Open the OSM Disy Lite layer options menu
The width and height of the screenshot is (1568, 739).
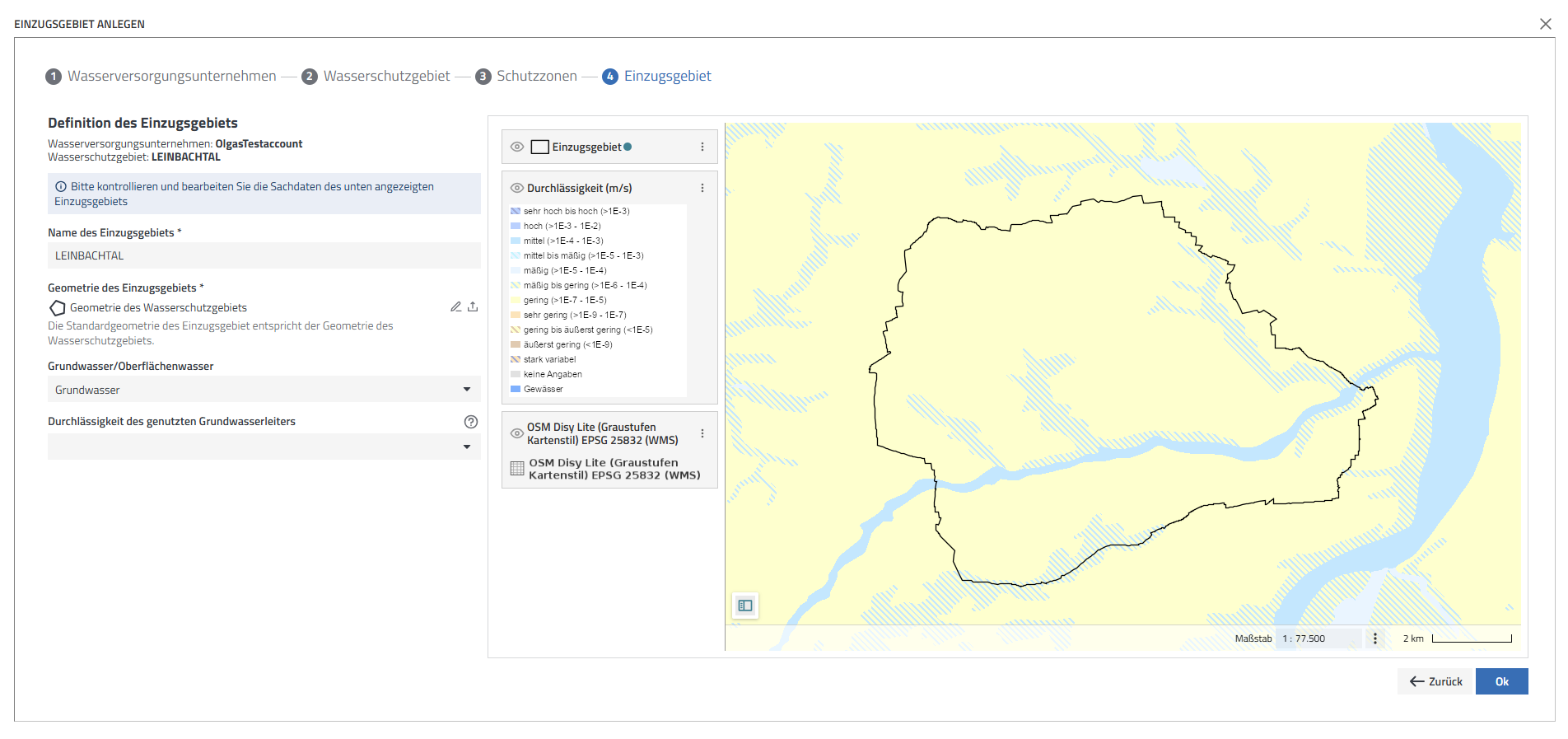[x=702, y=433]
